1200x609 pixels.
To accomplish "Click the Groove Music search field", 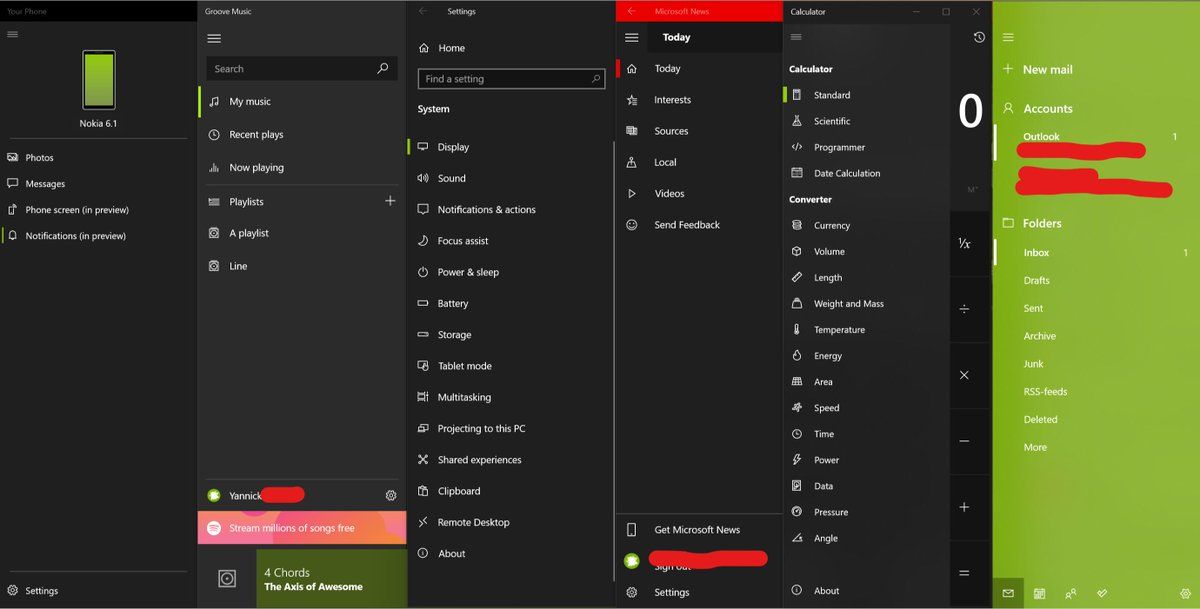I will coord(302,69).
